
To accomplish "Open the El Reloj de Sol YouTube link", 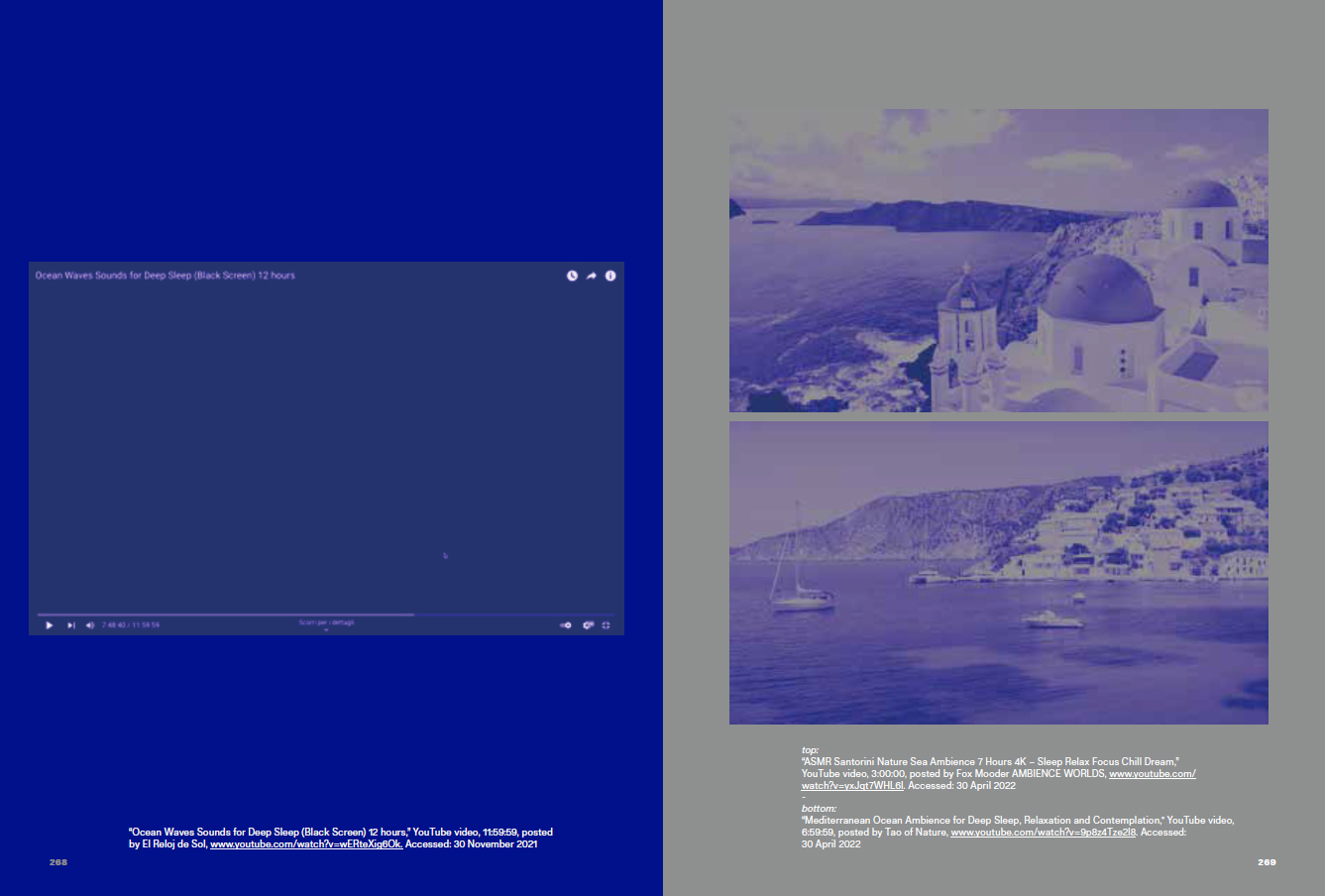I will point(306,844).
